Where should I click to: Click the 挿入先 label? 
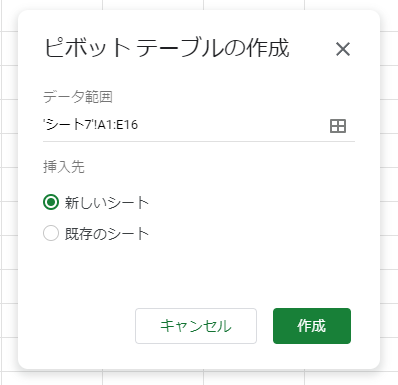tap(64, 167)
